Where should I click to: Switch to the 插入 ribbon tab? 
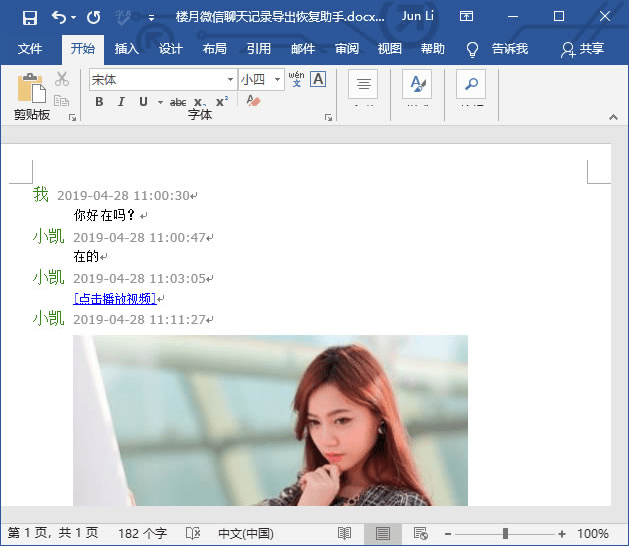127,49
